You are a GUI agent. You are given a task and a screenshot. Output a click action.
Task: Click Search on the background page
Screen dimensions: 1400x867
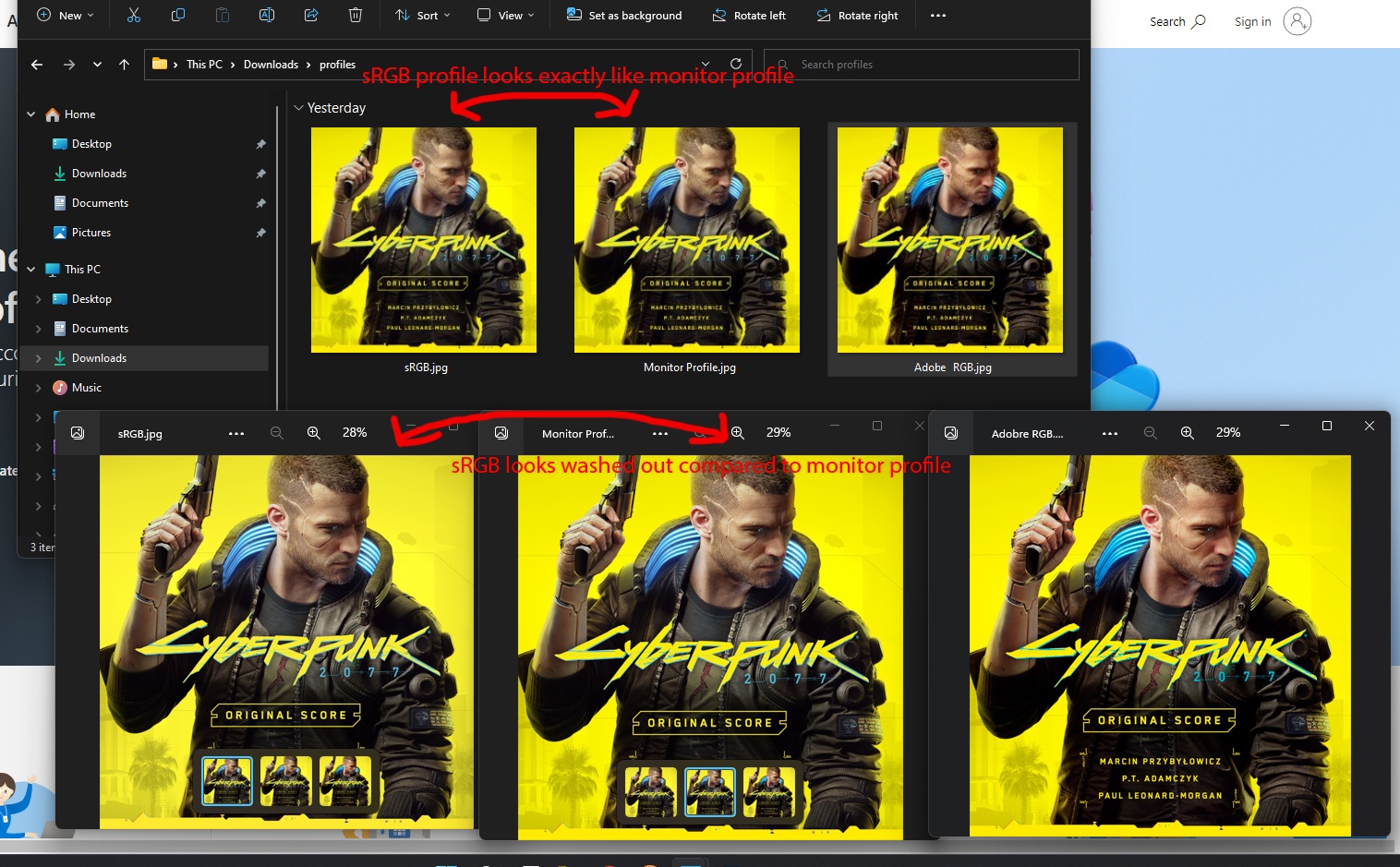coord(1177,21)
